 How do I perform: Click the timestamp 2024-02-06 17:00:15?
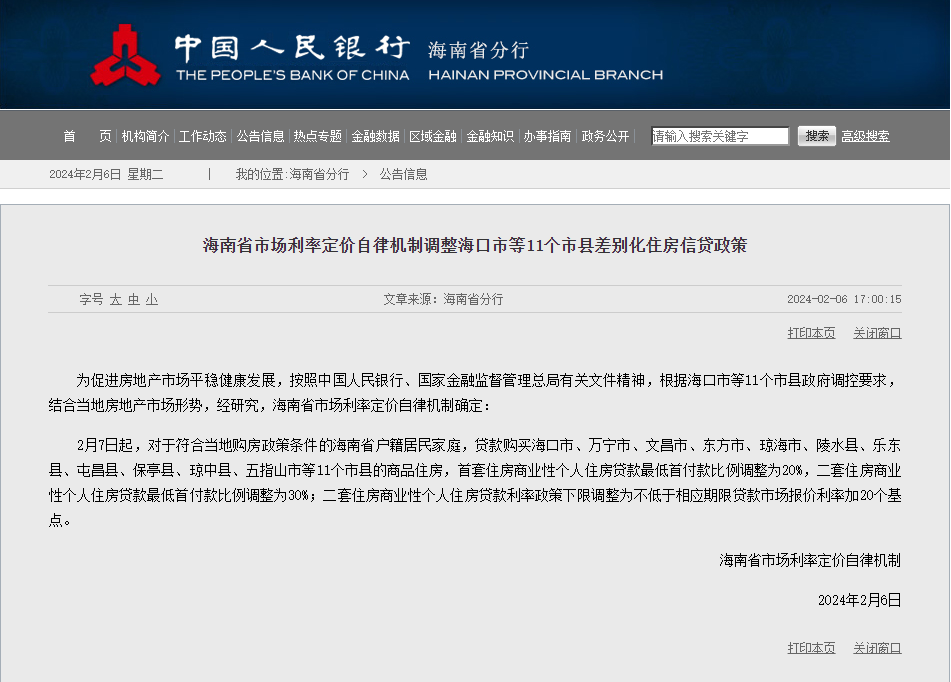pyautogui.click(x=844, y=299)
